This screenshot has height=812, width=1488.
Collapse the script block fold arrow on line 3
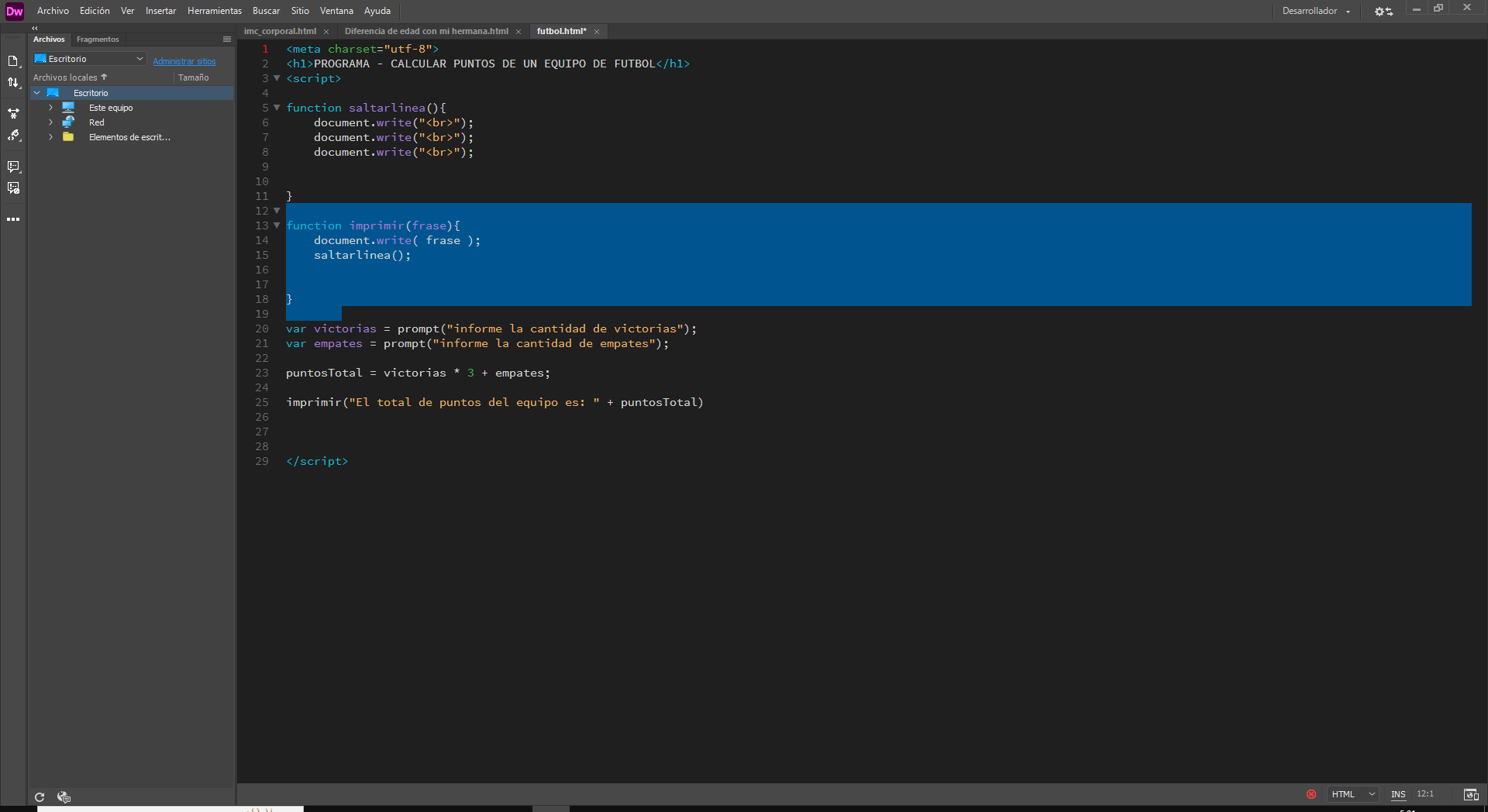(277, 78)
